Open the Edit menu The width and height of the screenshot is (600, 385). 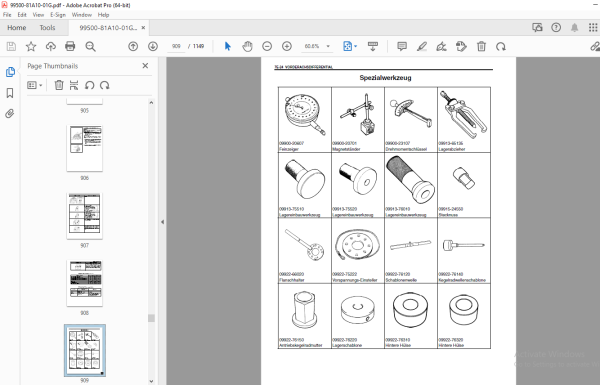(x=22, y=15)
